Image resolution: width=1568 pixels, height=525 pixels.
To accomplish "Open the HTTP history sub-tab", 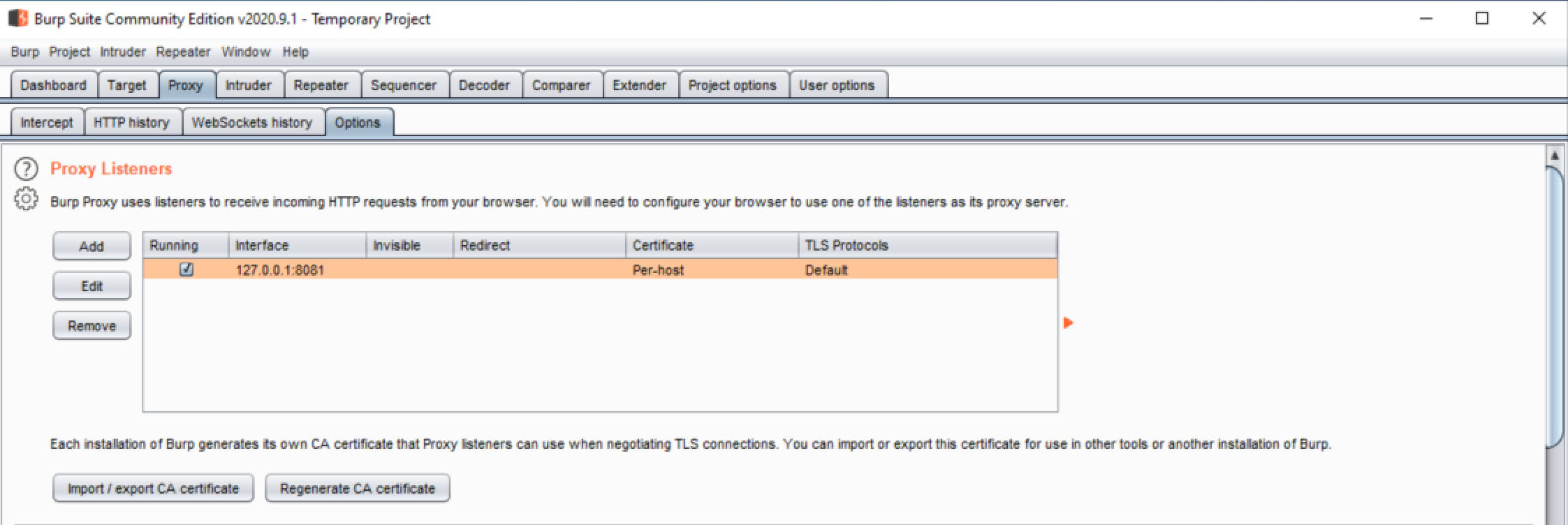I will tap(132, 122).
